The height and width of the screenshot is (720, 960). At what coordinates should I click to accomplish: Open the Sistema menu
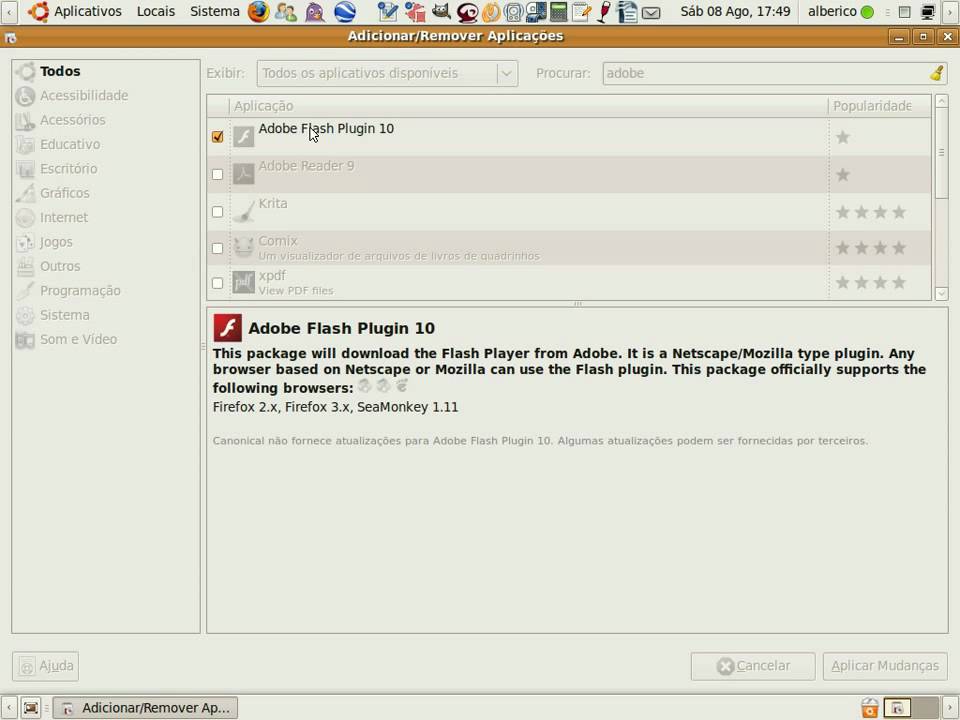coord(214,12)
